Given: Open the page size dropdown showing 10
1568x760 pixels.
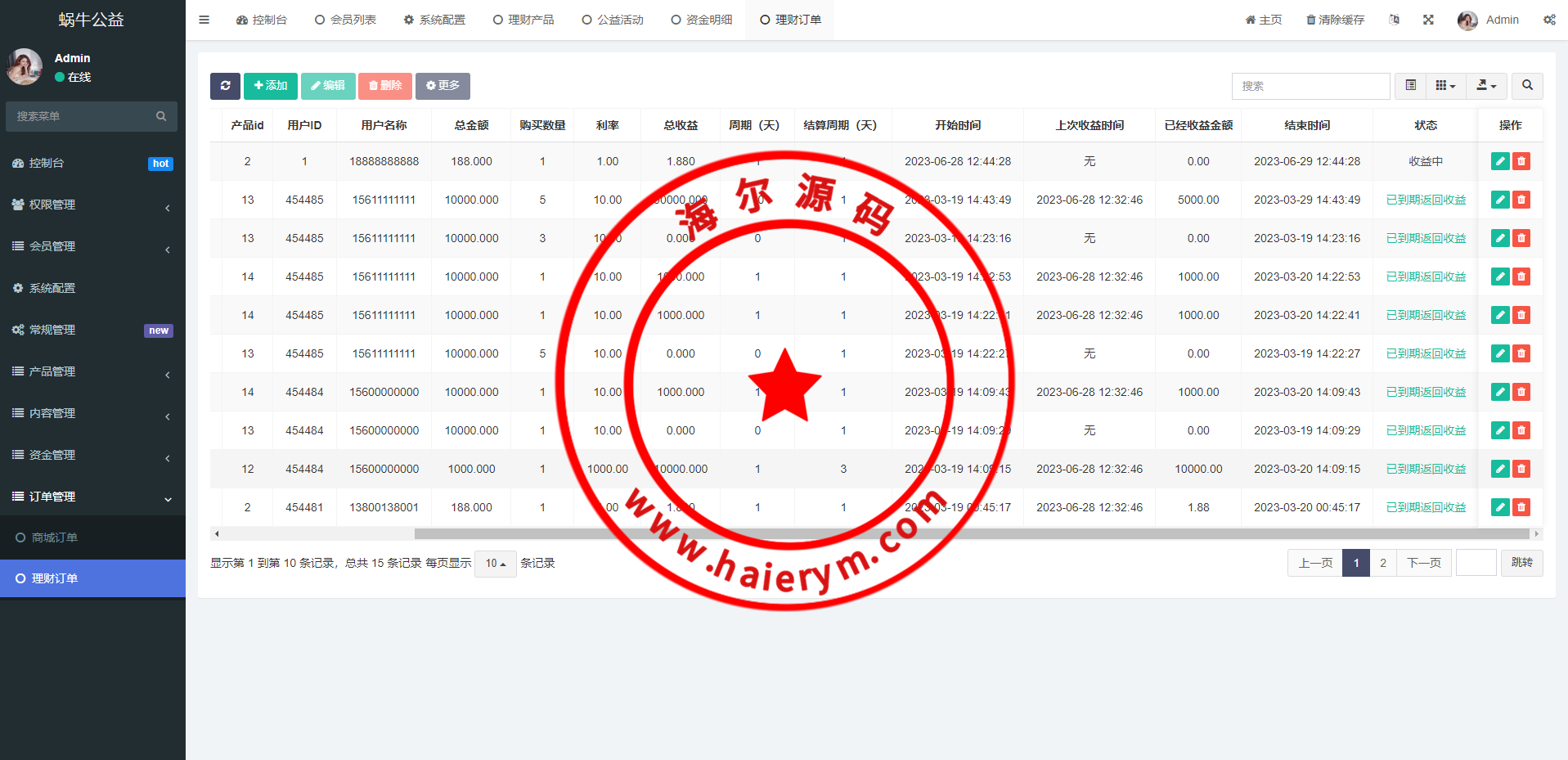Looking at the screenshot, I should tap(495, 564).
